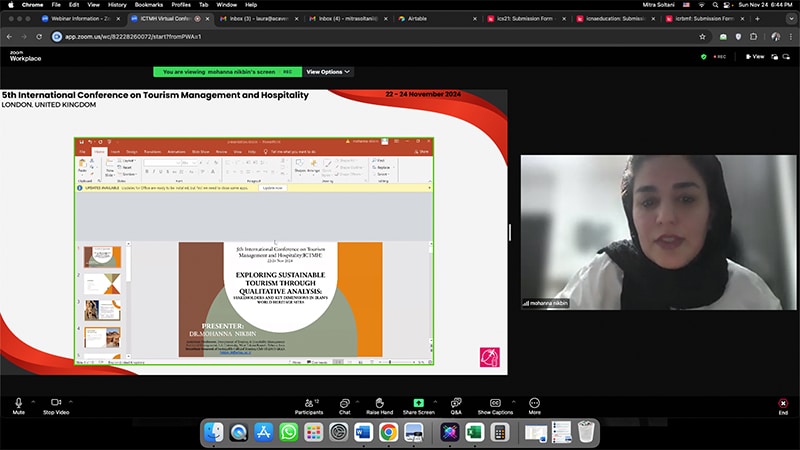End the Zoom meeting
Image resolution: width=800 pixels, height=450 pixels.
[x=783, y=403]
